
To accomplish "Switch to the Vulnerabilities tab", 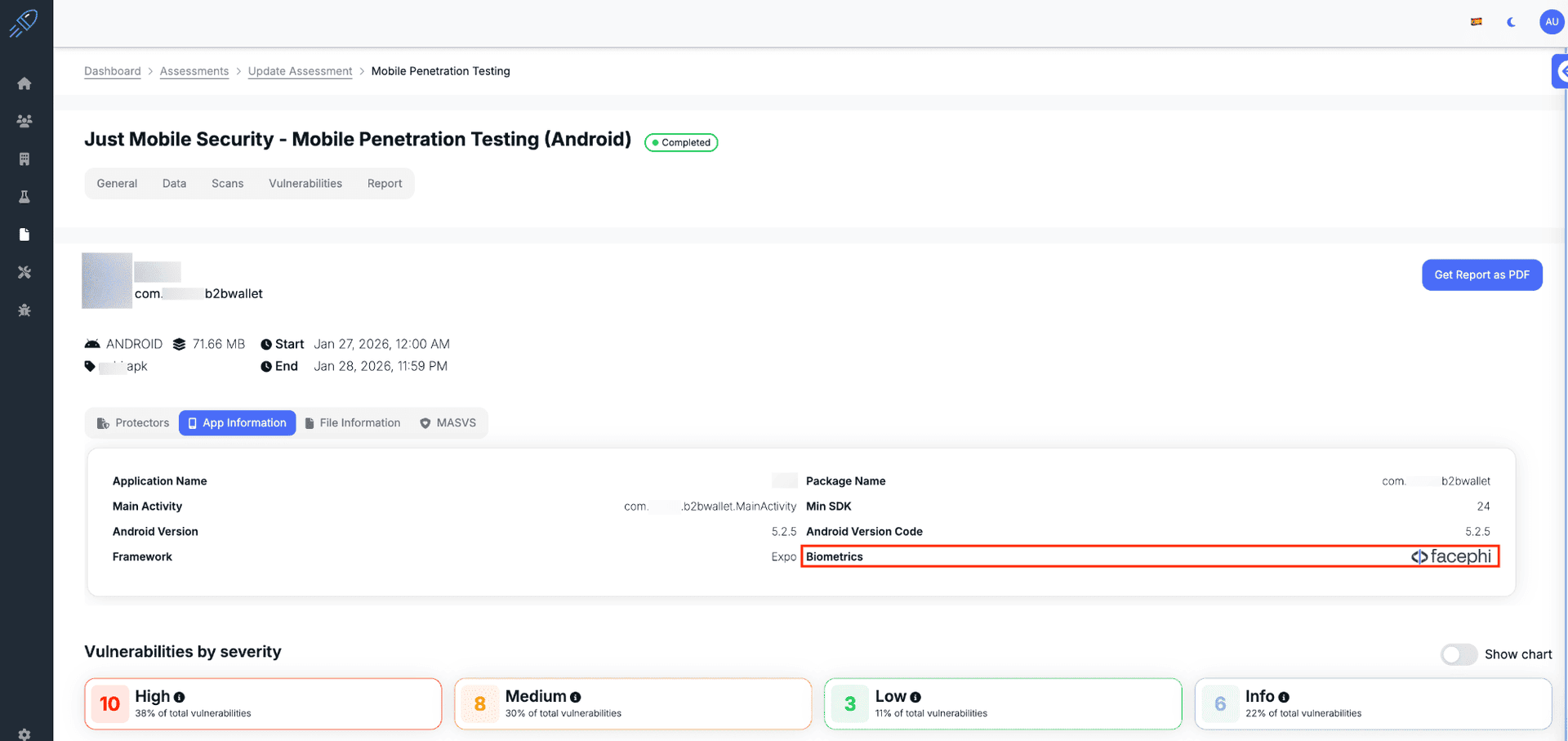I will pyautogui.click(x=305, y=184).
